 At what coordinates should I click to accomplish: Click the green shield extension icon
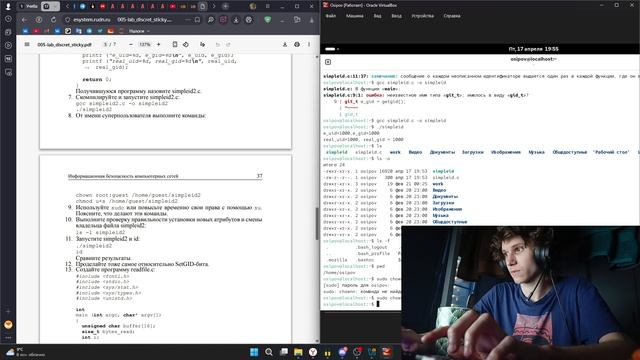click(x=268, y=20)
